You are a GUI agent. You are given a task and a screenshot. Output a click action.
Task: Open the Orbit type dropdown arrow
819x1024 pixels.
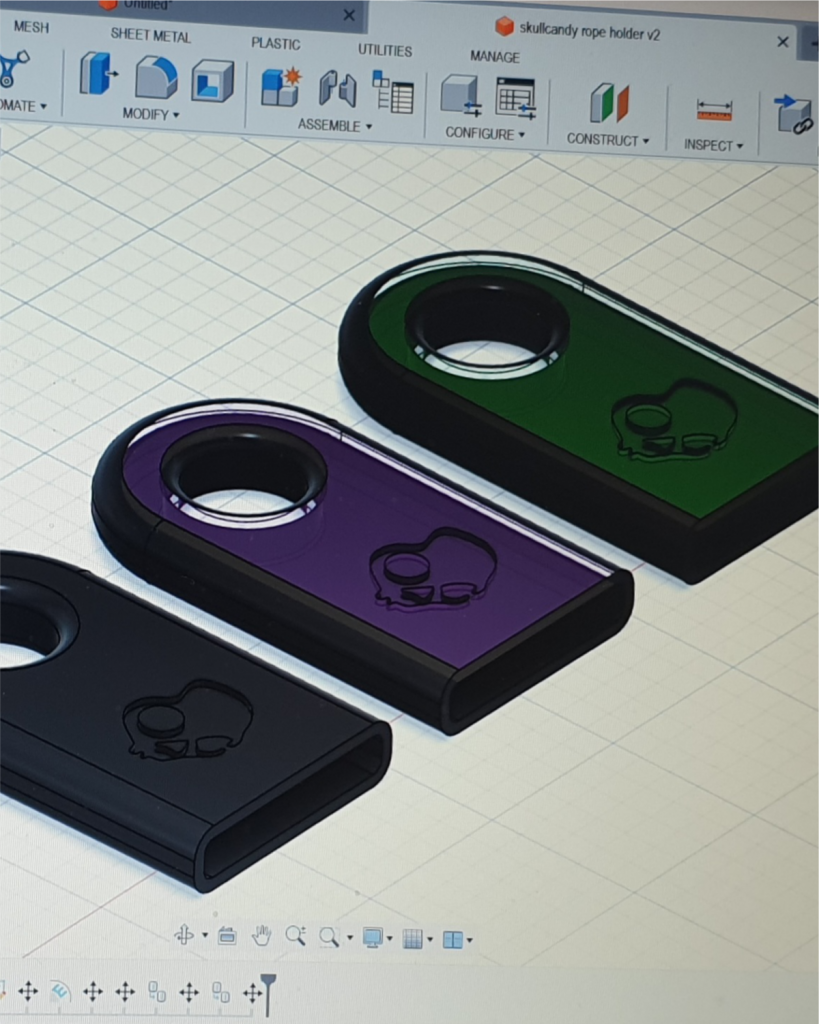(x=204, y=935)
